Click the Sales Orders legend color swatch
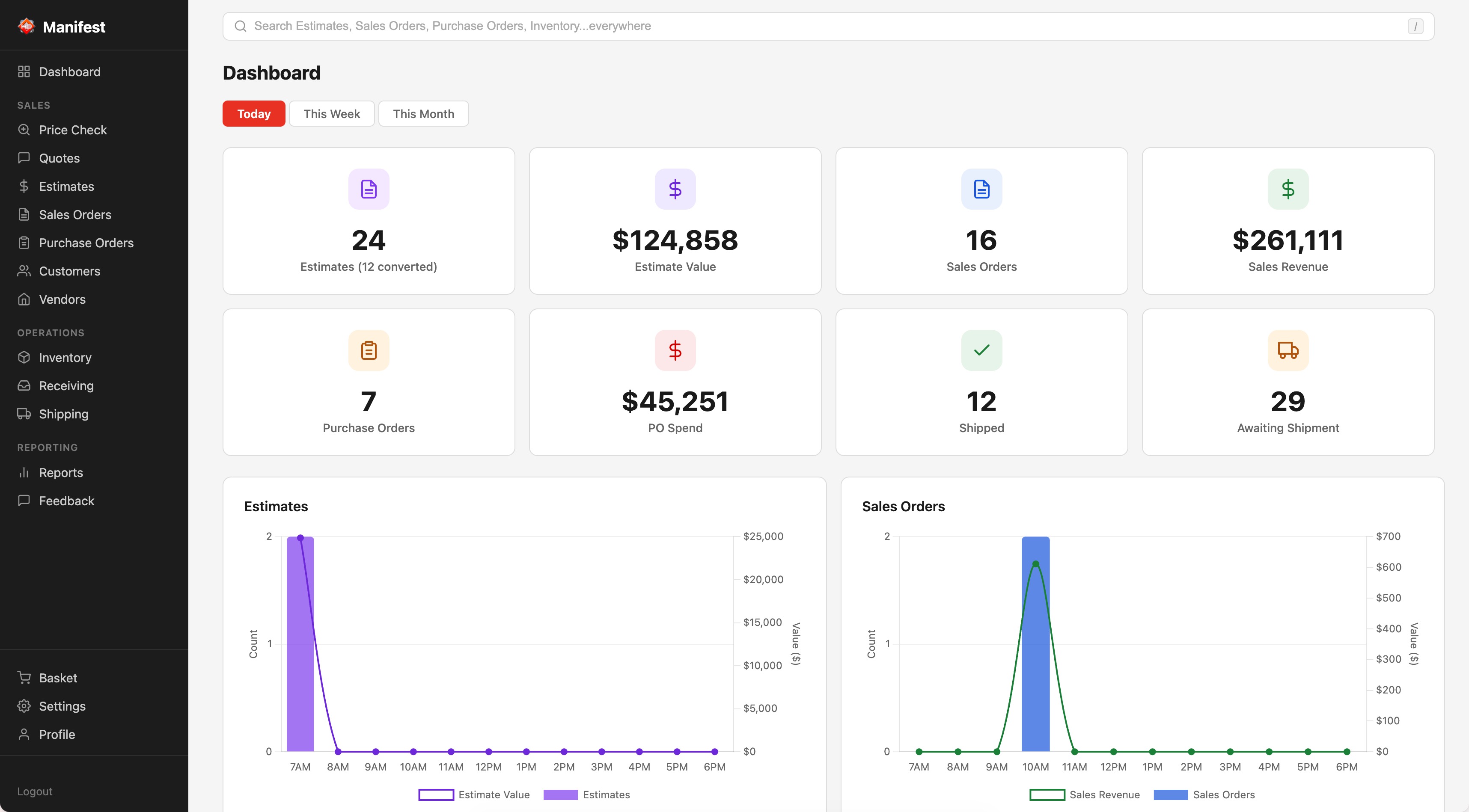Screen dimensions: 1469x812 coord(1171,794)
